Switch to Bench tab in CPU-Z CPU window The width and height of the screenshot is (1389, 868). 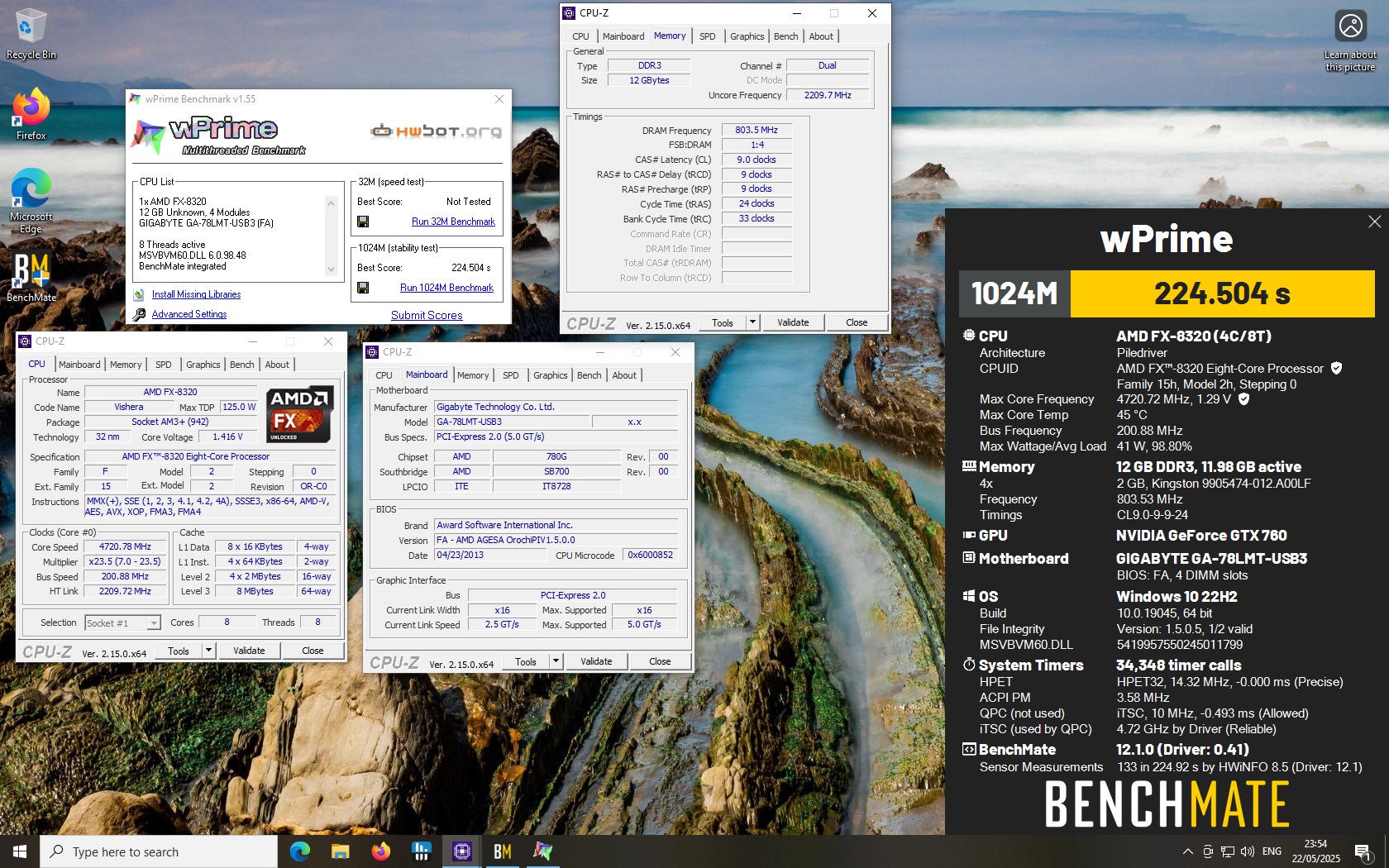[242, 365]
